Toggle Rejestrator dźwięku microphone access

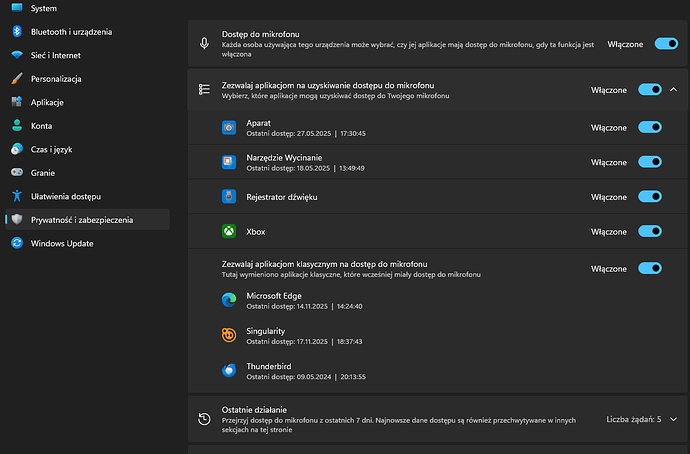pyautogui.click(x=649, y=197)
